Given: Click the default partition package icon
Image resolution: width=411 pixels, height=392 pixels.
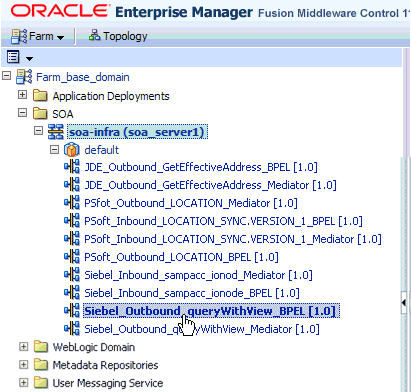Looking at the screenshot, I should tap(71, 150).
